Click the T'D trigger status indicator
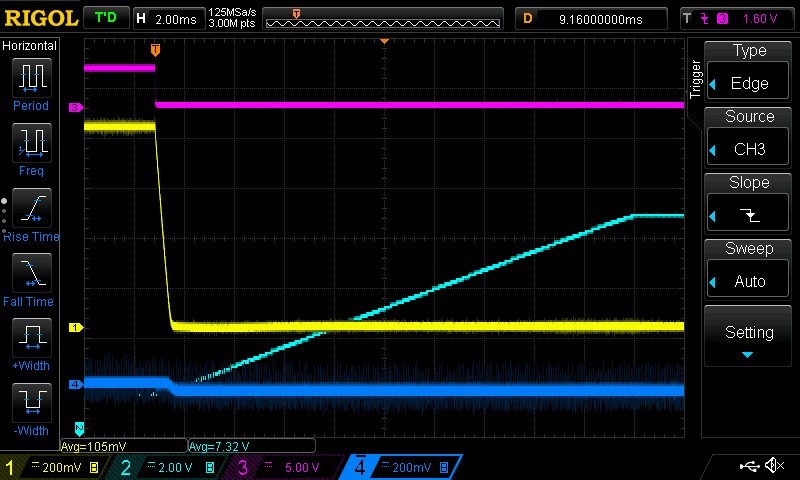800x480 pixels. click(106, 18)
